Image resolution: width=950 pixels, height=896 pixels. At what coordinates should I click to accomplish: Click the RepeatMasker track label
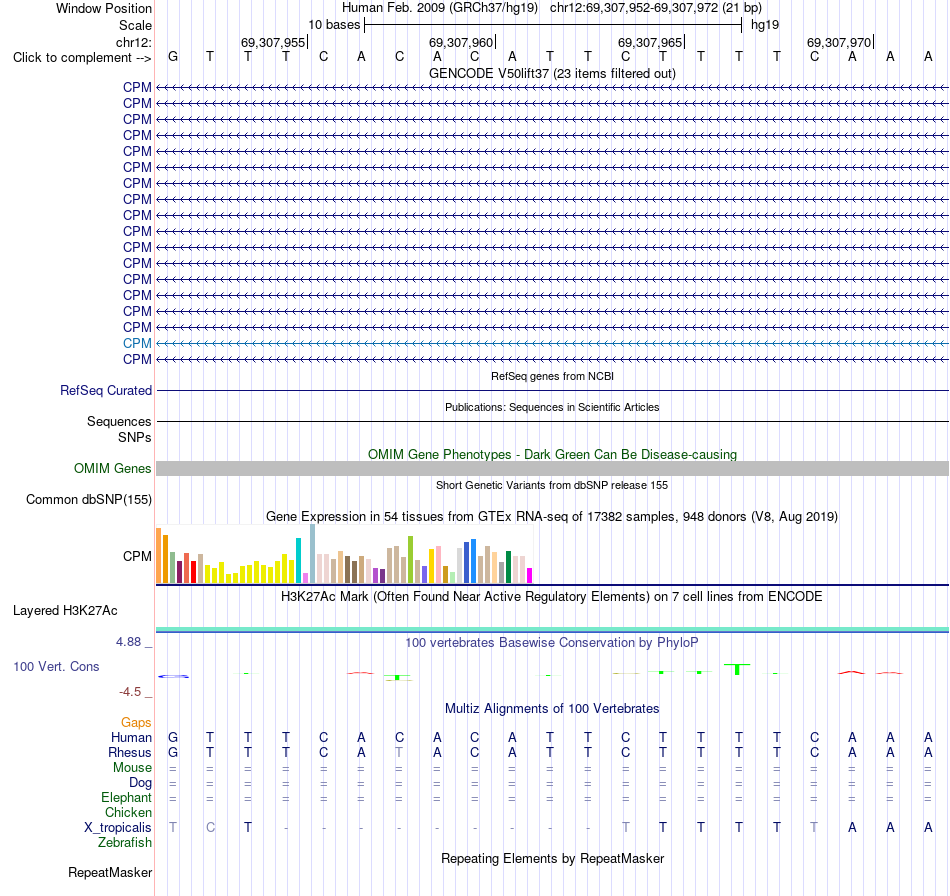[110, 872]
